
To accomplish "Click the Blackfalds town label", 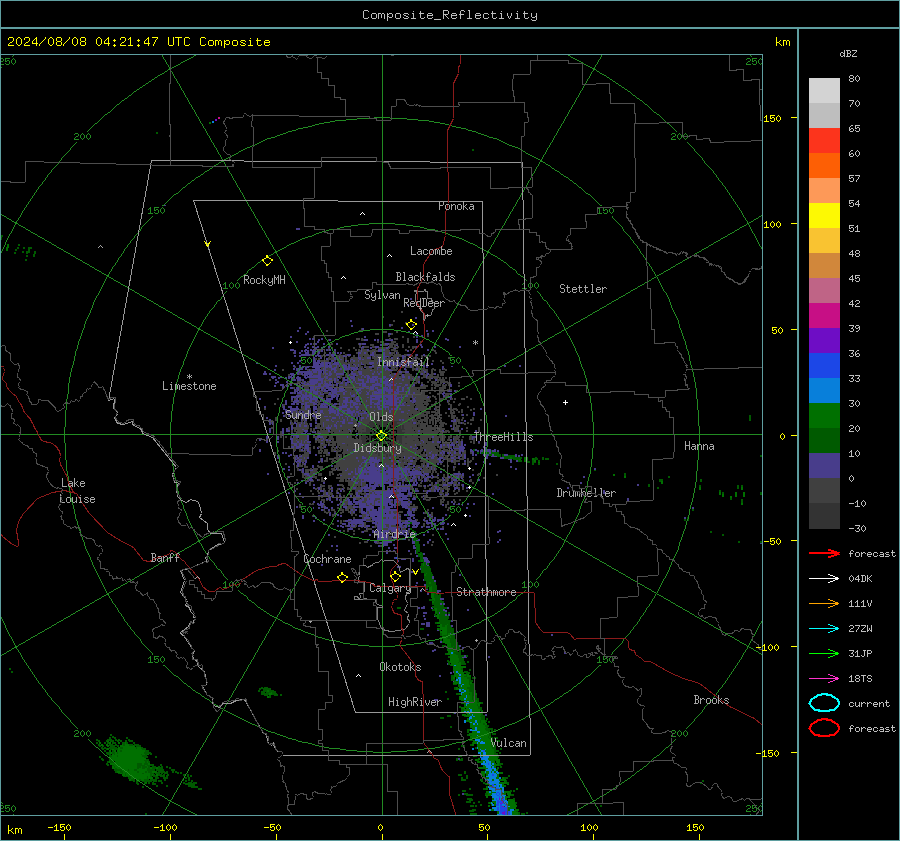I will (x=425, y=277).
